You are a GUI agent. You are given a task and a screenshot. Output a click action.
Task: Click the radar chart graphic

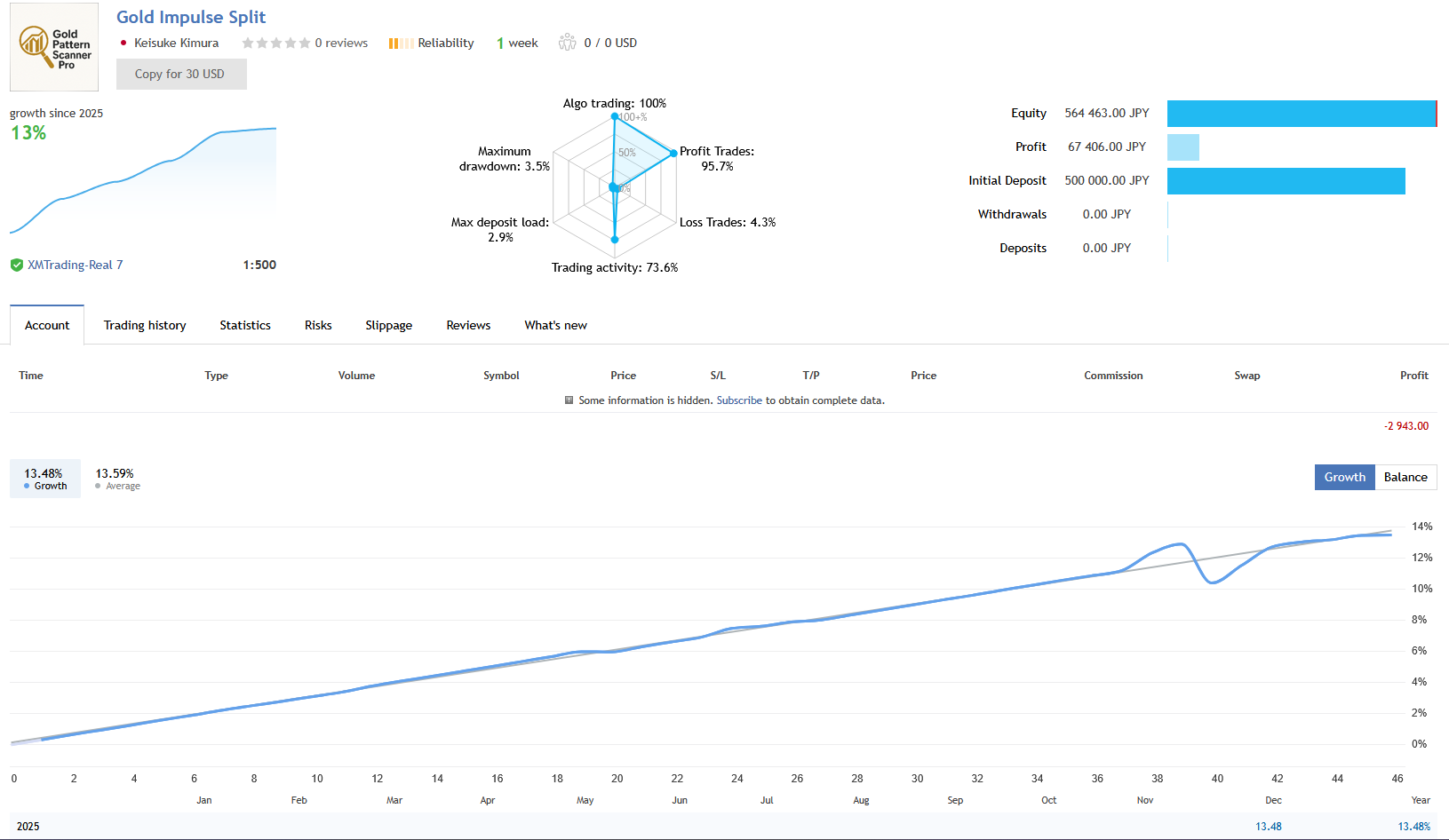point(615,186)
